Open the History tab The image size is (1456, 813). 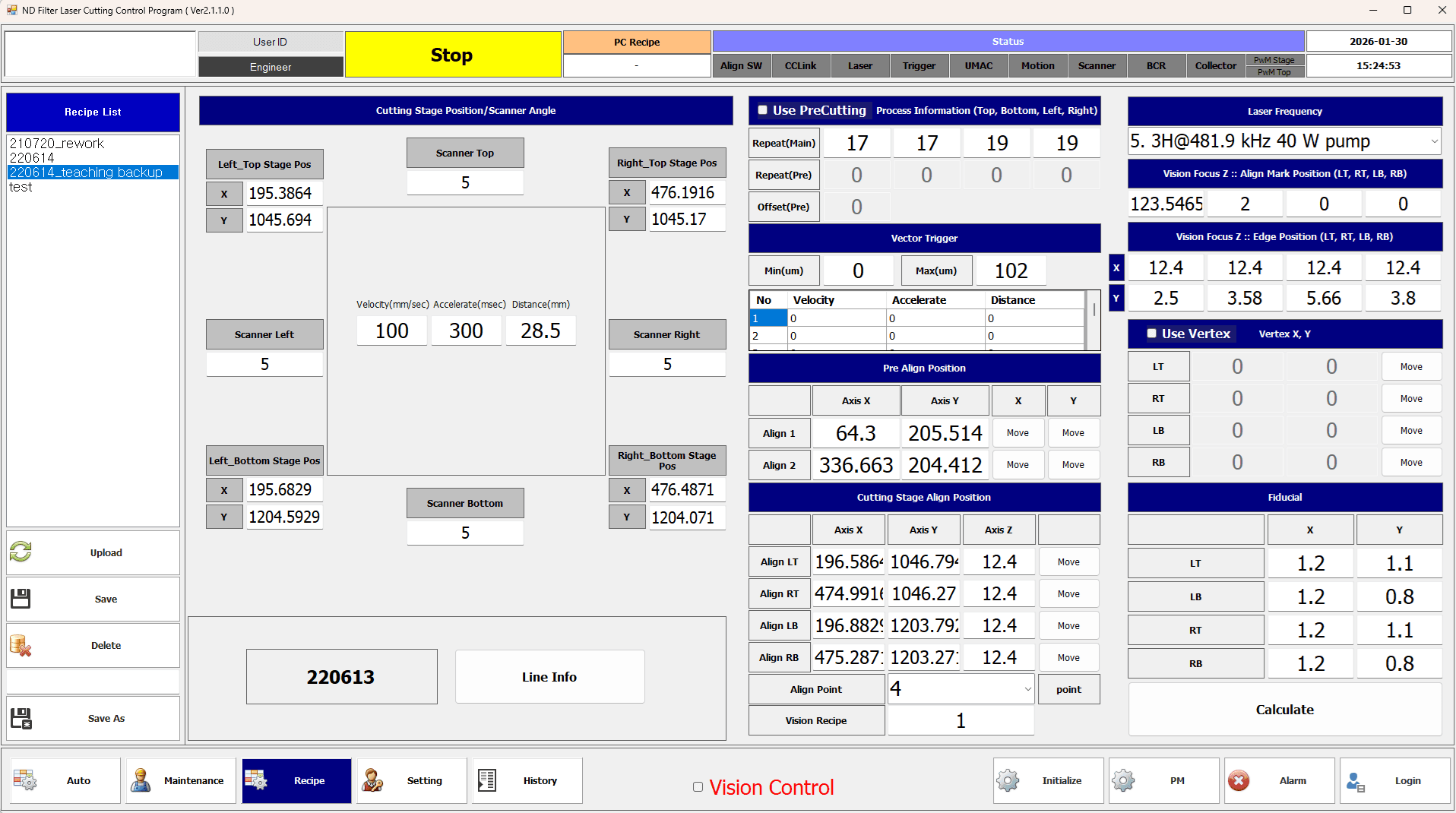[527, 780]
